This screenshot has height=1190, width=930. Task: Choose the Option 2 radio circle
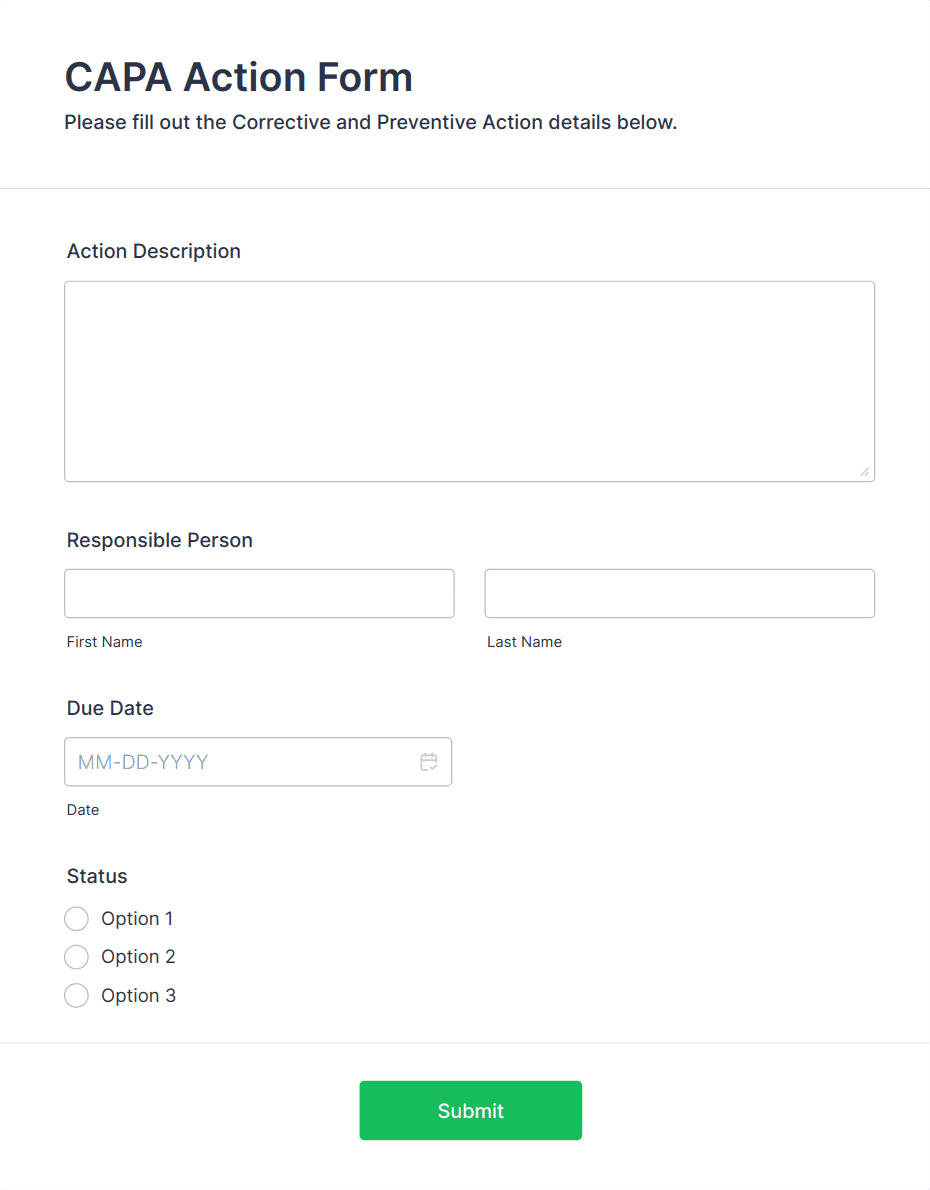76,957
